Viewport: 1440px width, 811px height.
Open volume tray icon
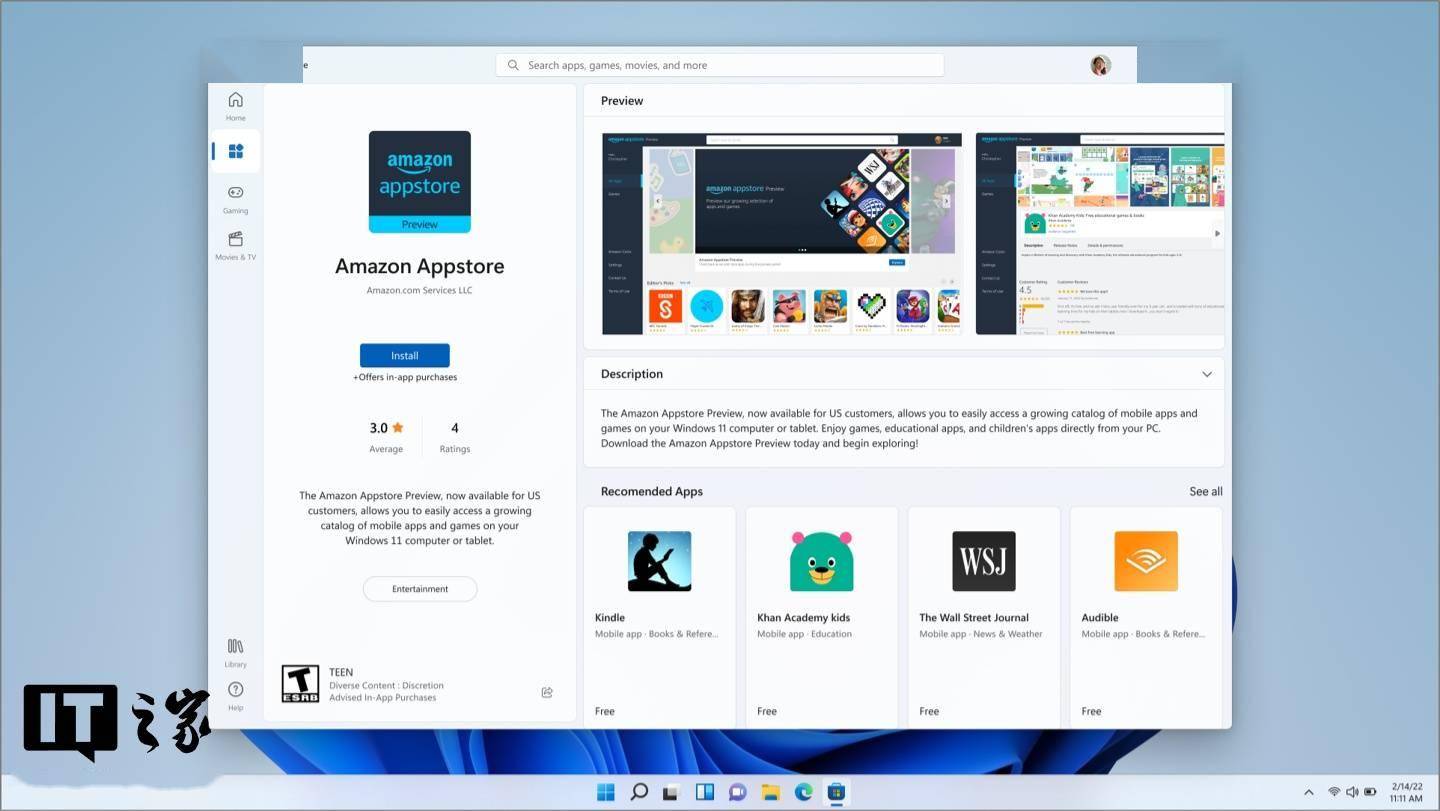pyautogui.click(x=1352, y=792)
